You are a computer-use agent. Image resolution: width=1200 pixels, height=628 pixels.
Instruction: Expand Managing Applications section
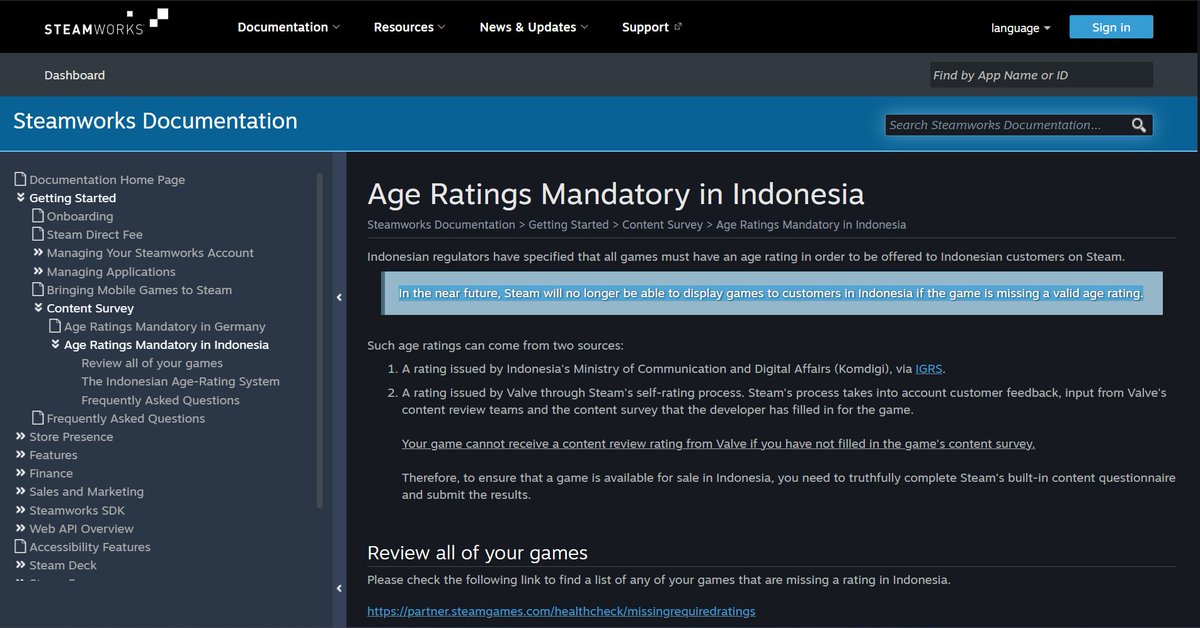coord(38,271)
